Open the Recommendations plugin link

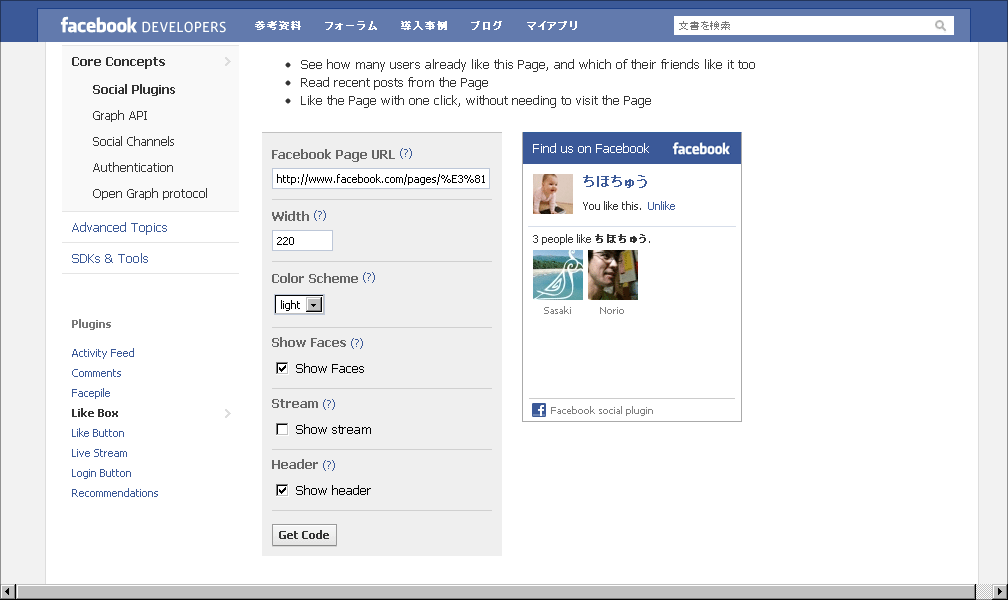[115, 493]
